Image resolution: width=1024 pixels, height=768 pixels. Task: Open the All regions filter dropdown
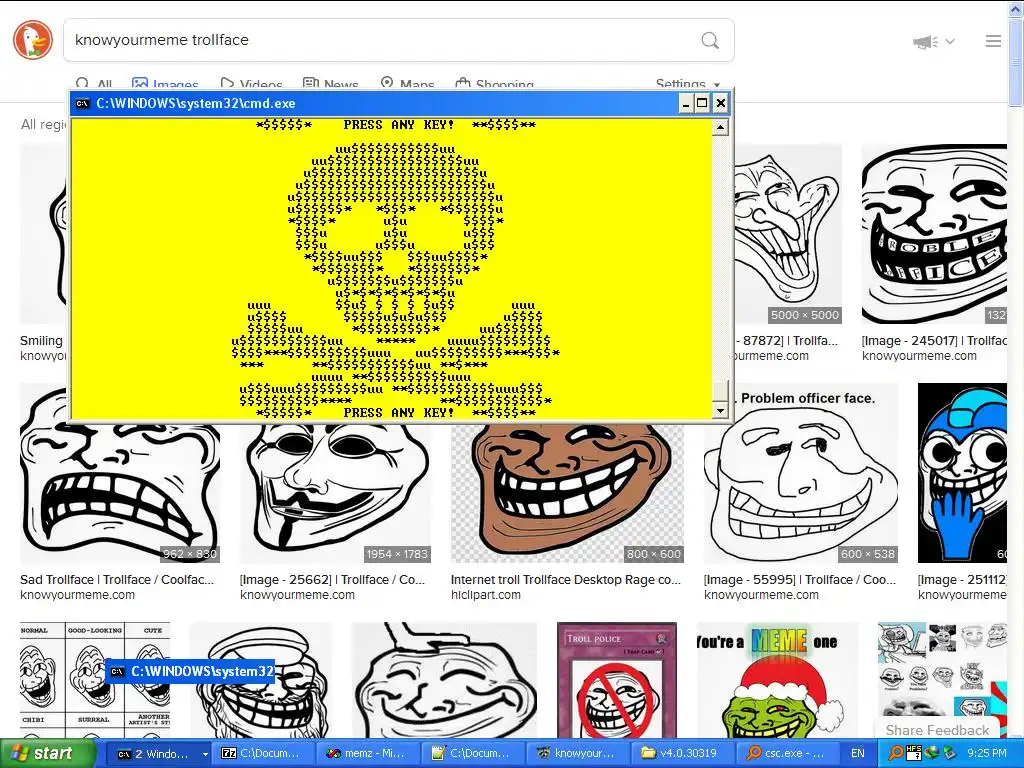click(x=44, y=124)
